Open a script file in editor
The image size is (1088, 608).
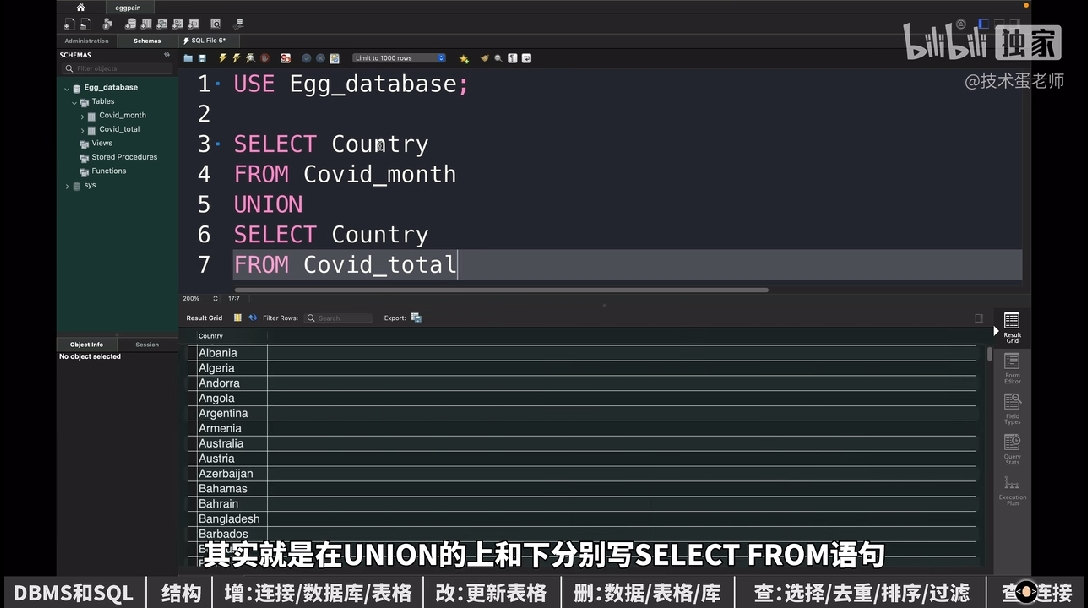point(188,58)
